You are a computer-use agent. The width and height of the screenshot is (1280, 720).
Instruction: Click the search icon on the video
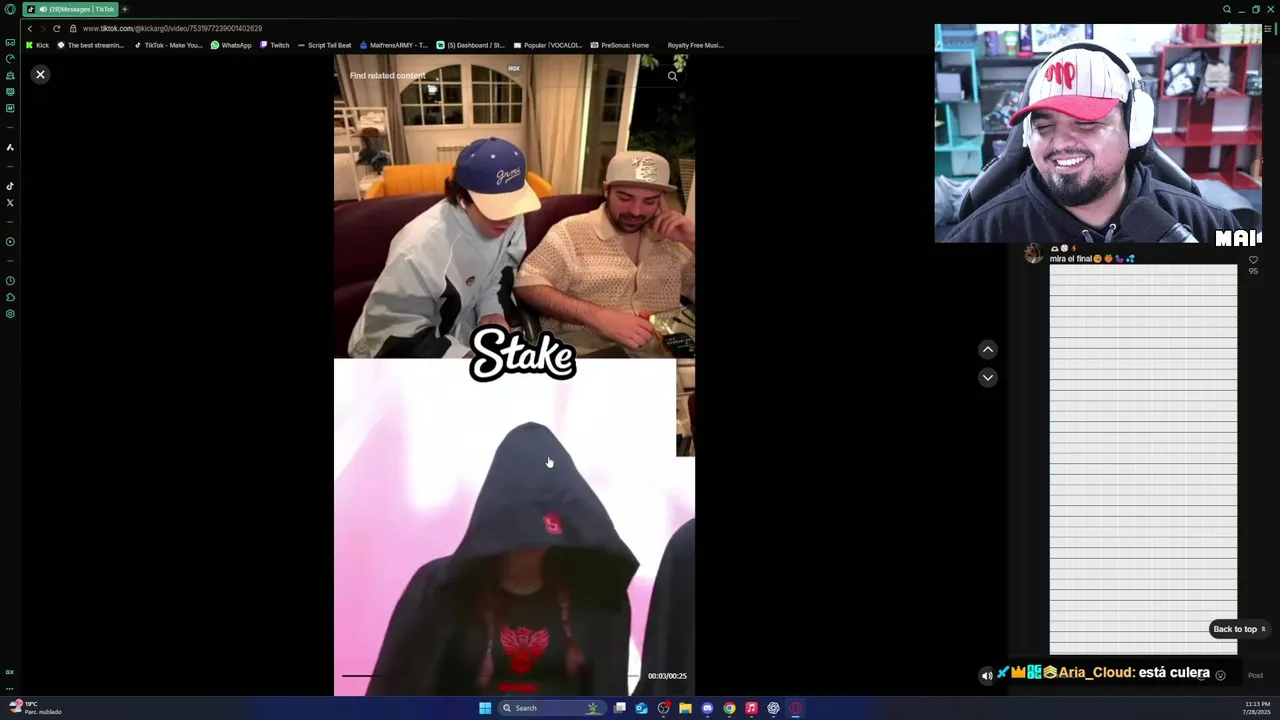coord(672,76)
